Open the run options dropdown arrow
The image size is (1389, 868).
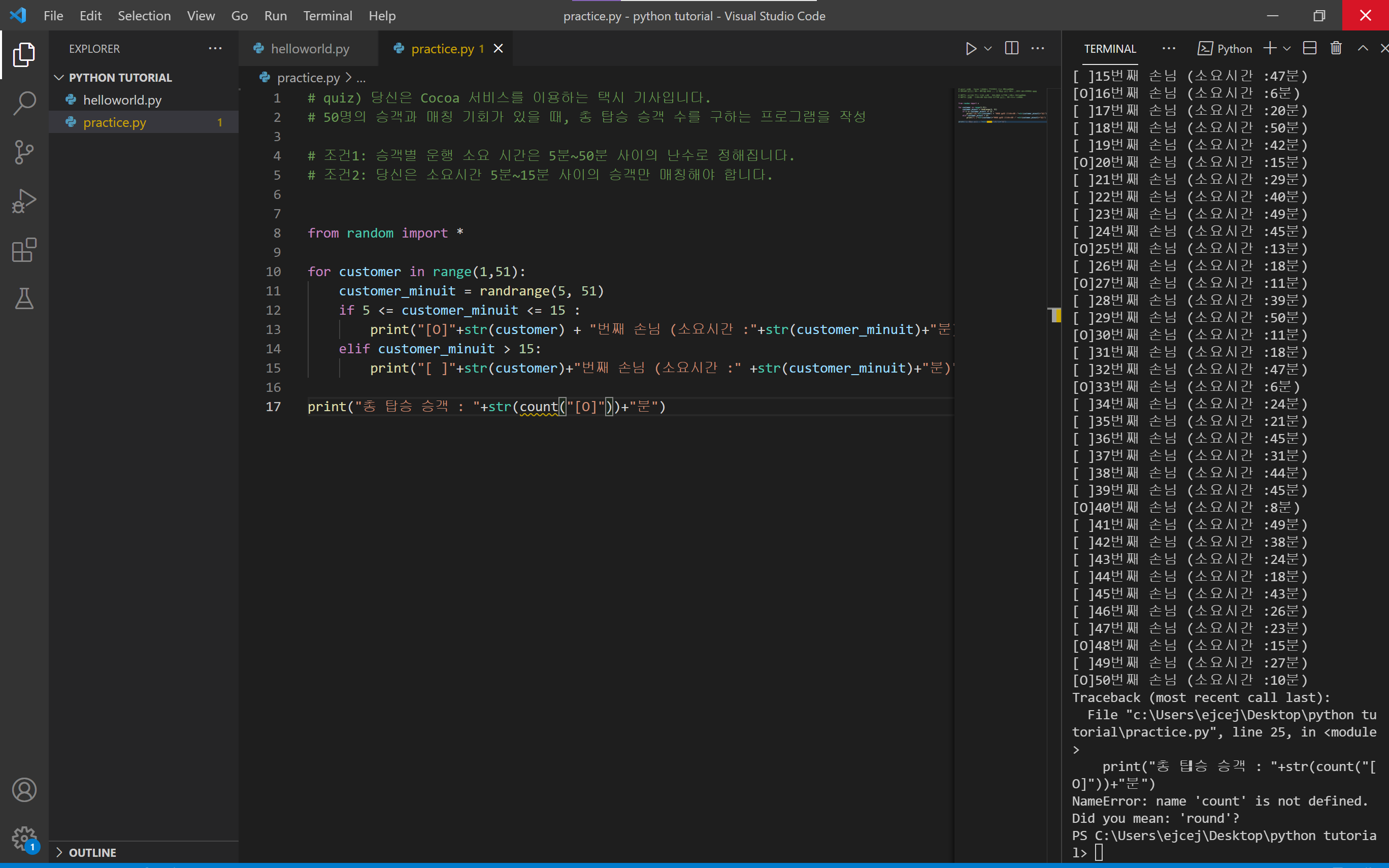tap(988, 49)
